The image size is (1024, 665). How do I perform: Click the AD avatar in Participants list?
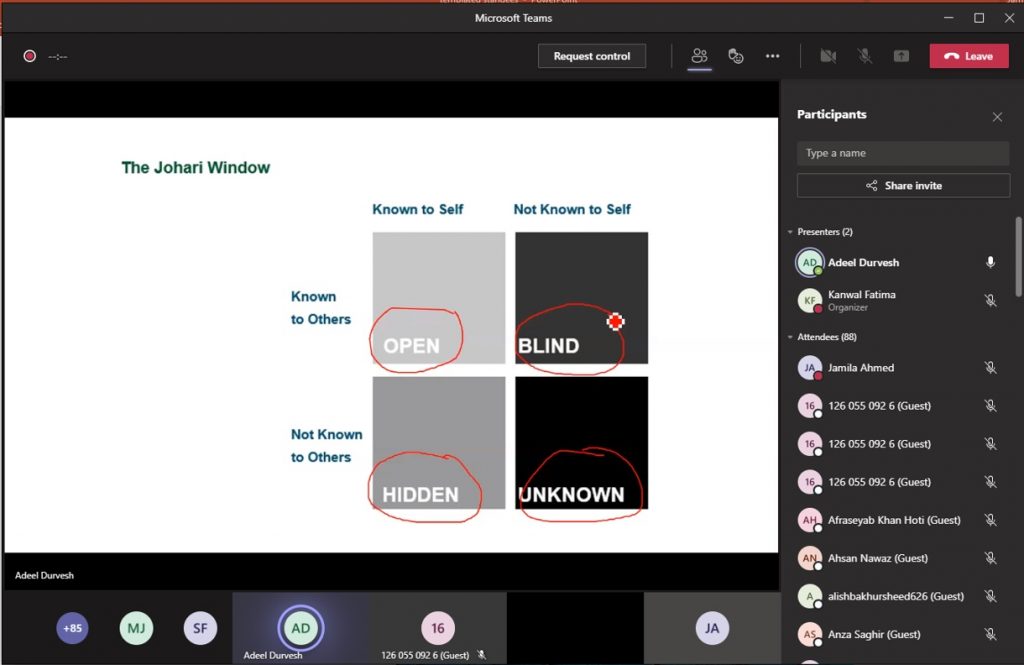[x=810, y=263]
